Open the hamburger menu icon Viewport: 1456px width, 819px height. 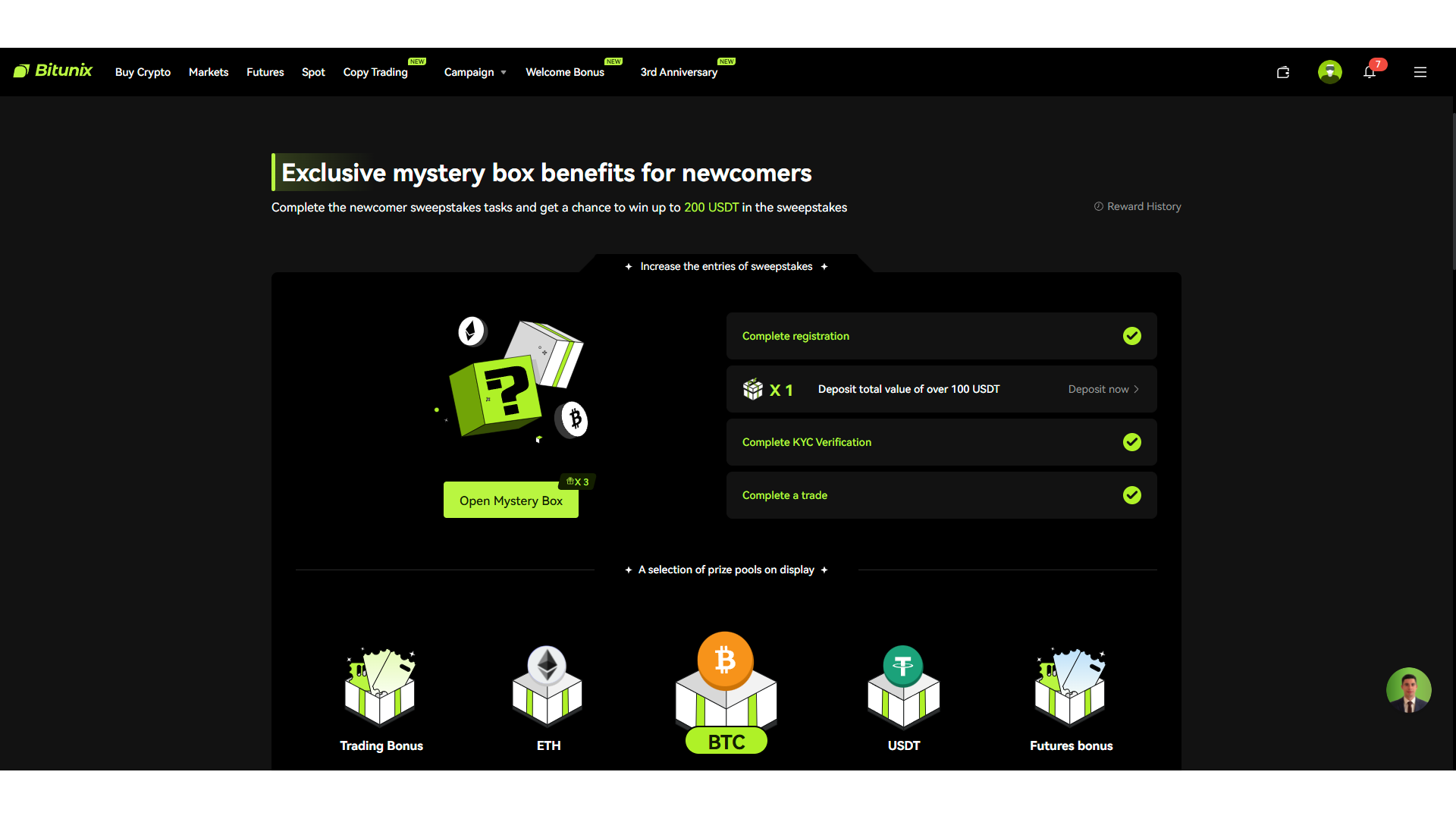click(x=1420, y=72)
